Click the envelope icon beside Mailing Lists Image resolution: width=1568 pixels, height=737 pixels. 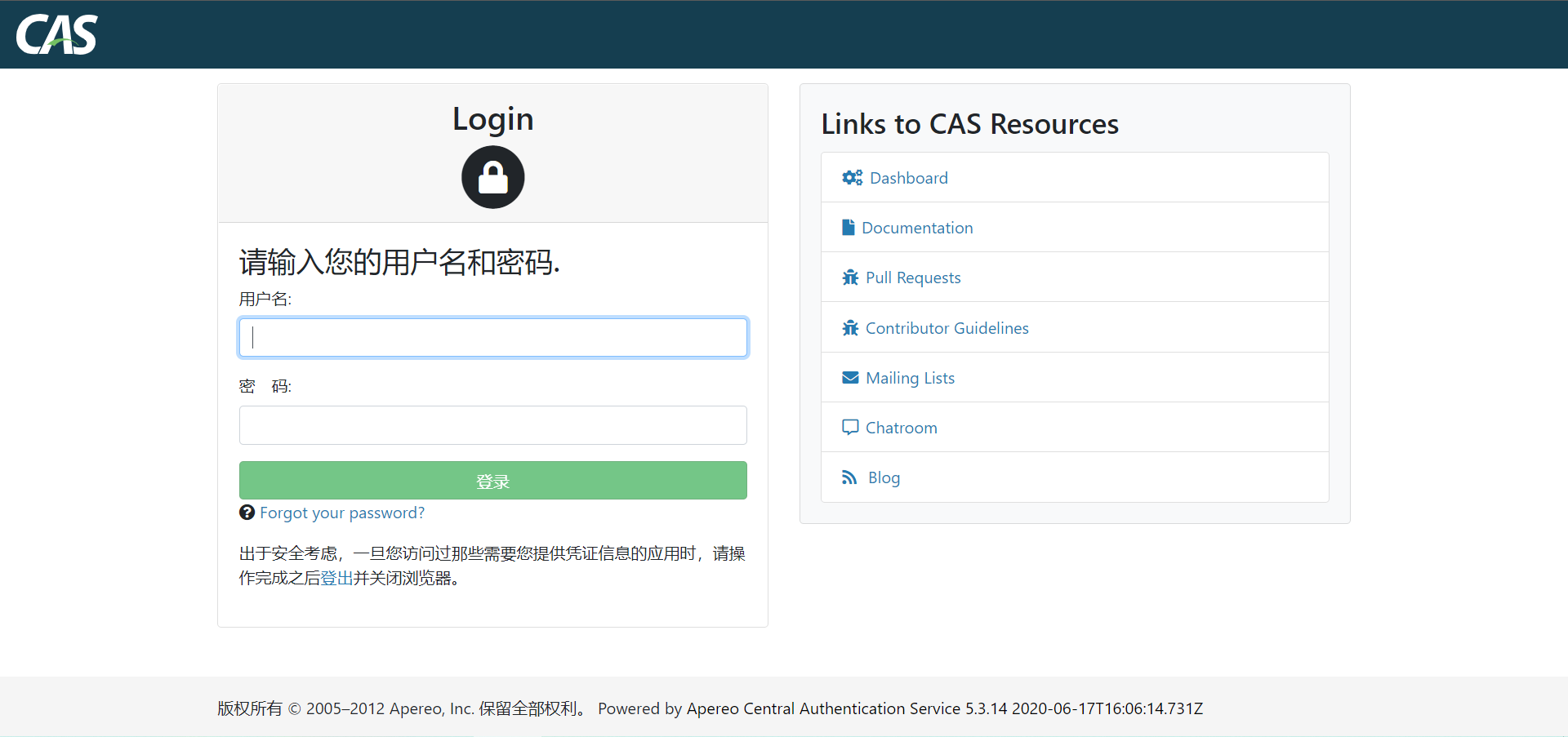point(849,377)
